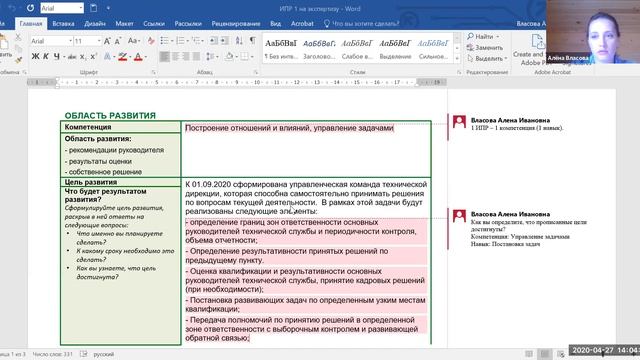Apply the Заголовок style
This screenshot has width=640, height=360.
(x=319, y=49)
